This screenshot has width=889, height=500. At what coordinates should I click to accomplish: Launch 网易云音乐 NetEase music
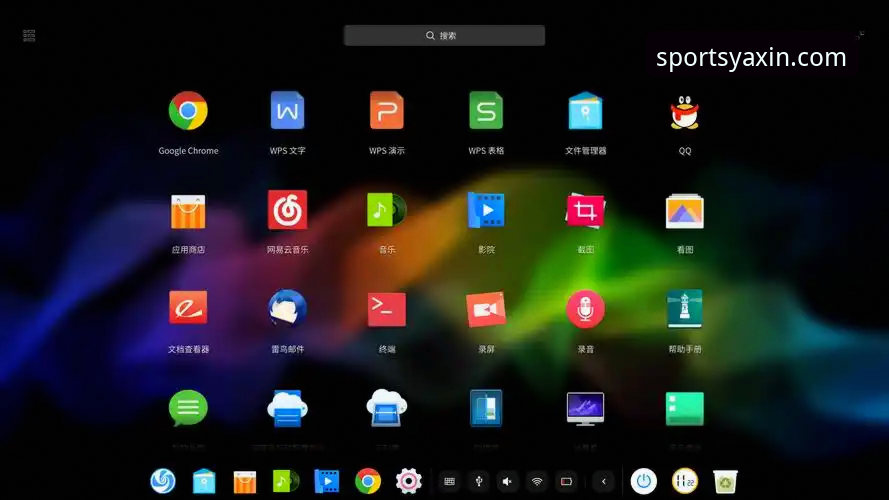click(x=287, y=210)
